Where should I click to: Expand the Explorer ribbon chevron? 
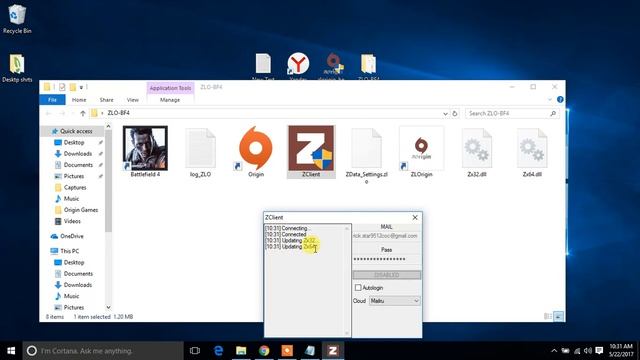(x=550, y=100)
